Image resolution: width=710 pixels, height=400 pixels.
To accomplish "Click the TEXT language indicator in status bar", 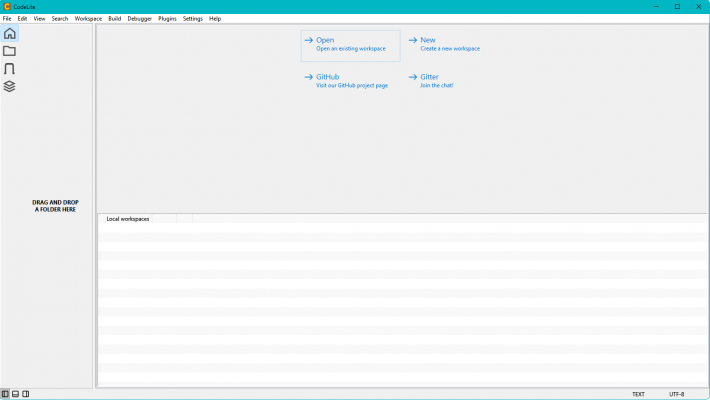I will point(638,394).
